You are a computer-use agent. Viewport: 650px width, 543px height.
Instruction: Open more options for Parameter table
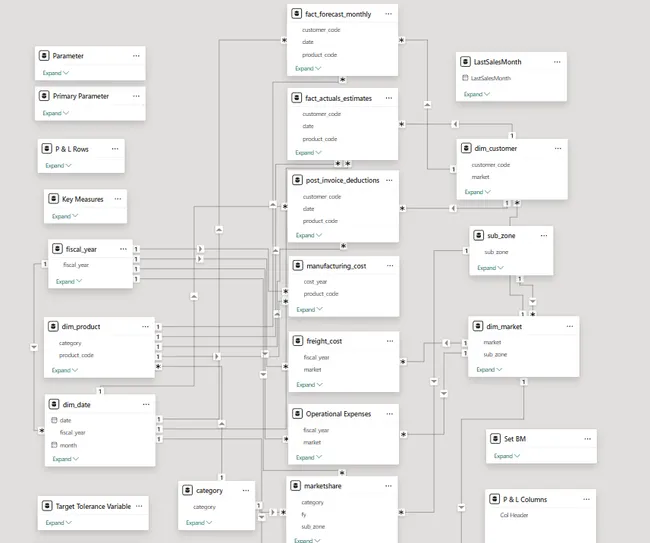pyautogui.click(x=136, y=56)
